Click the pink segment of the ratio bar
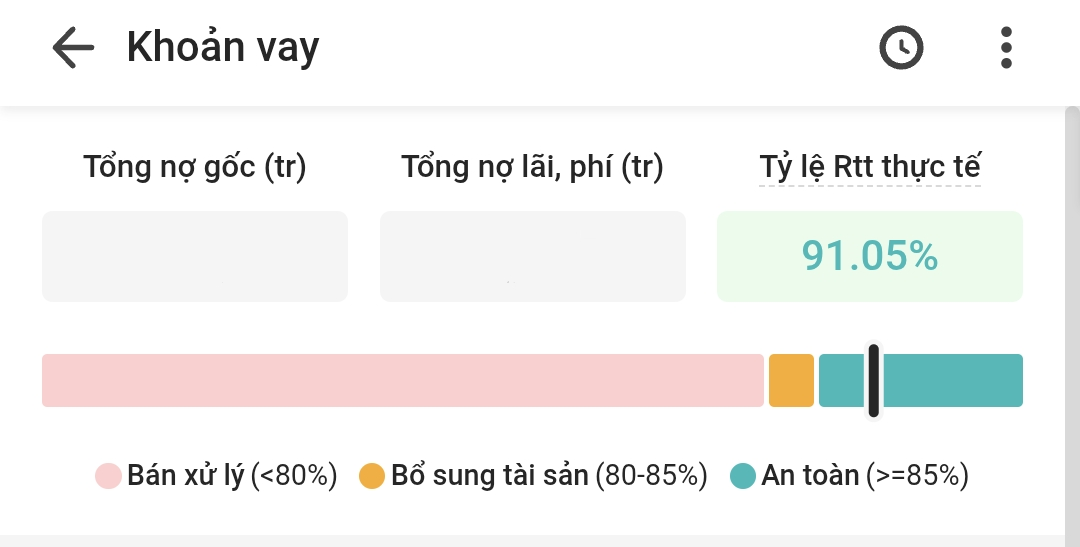 (x=402, y=380)
